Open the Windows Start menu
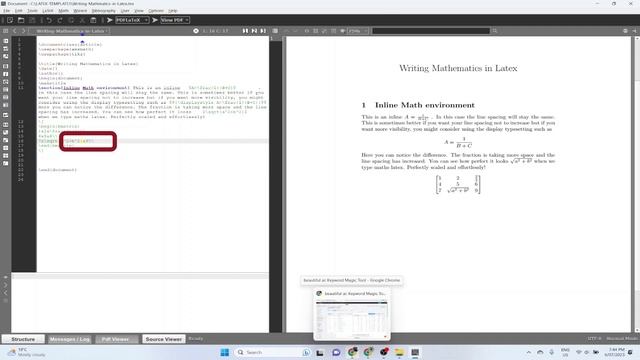640x360 pixels. point(224,352)
